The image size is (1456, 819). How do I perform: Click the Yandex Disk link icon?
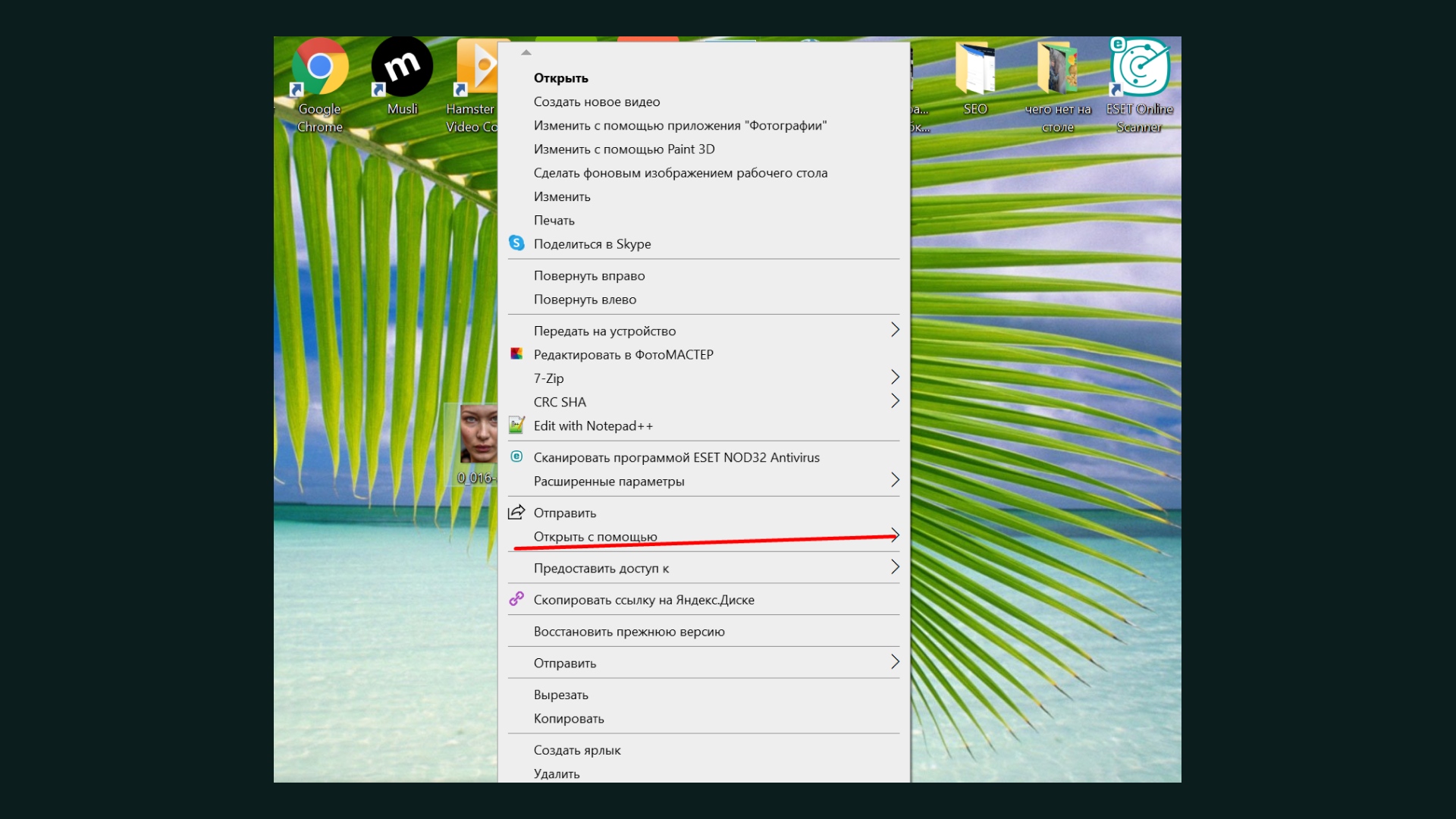point(516,599)
